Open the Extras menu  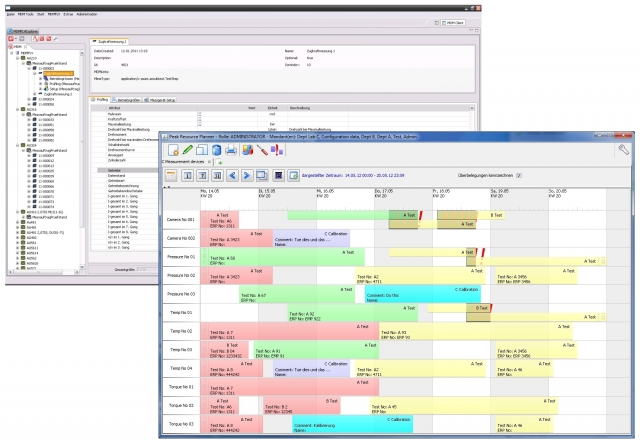[x=68, y=14]
